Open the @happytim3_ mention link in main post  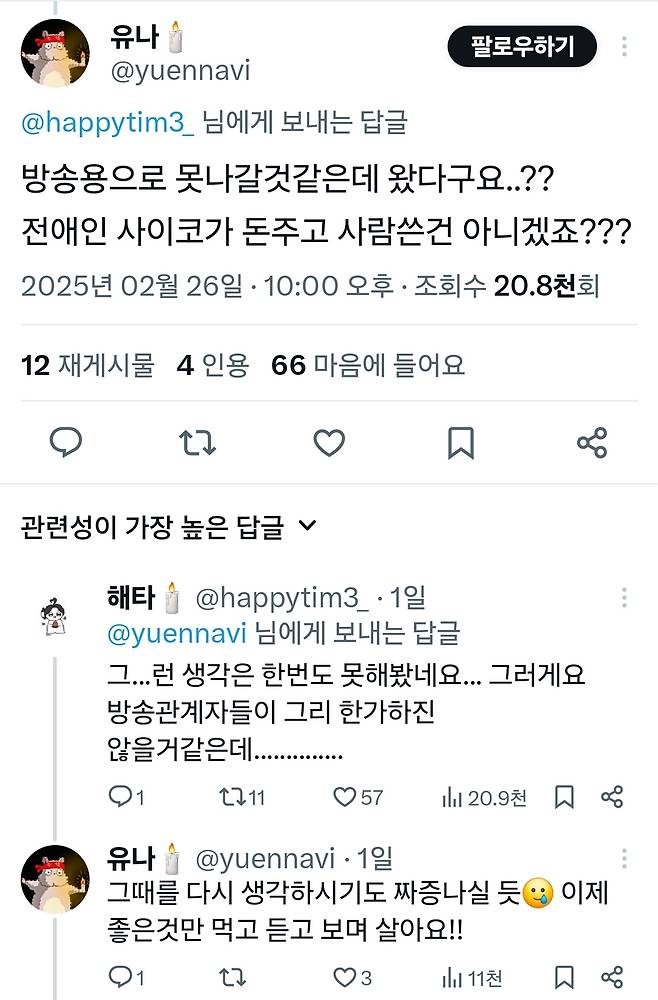[x=108, y=122]
